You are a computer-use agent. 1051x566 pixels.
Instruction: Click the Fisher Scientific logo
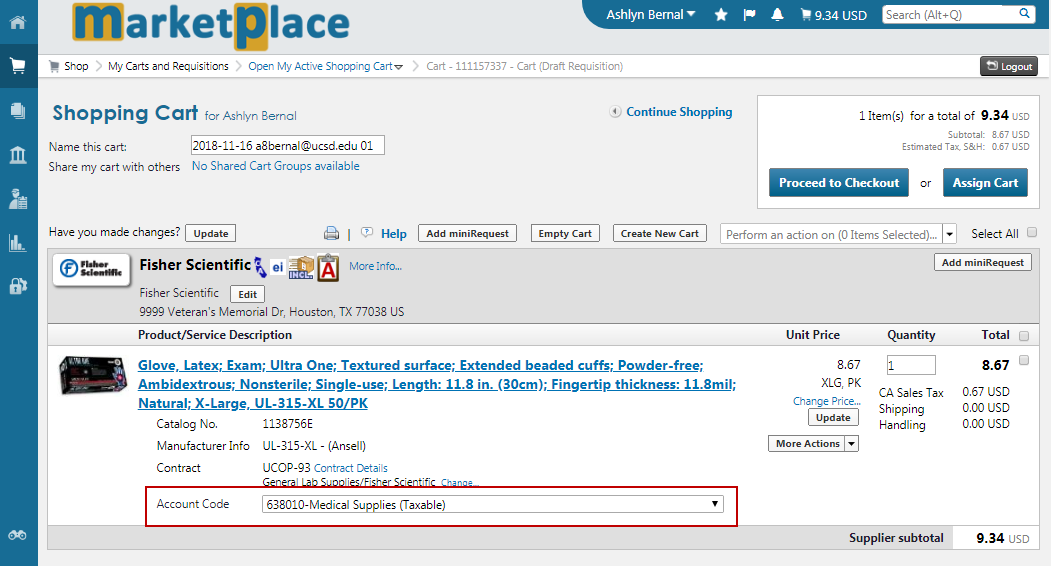click(x=91, y=269)
